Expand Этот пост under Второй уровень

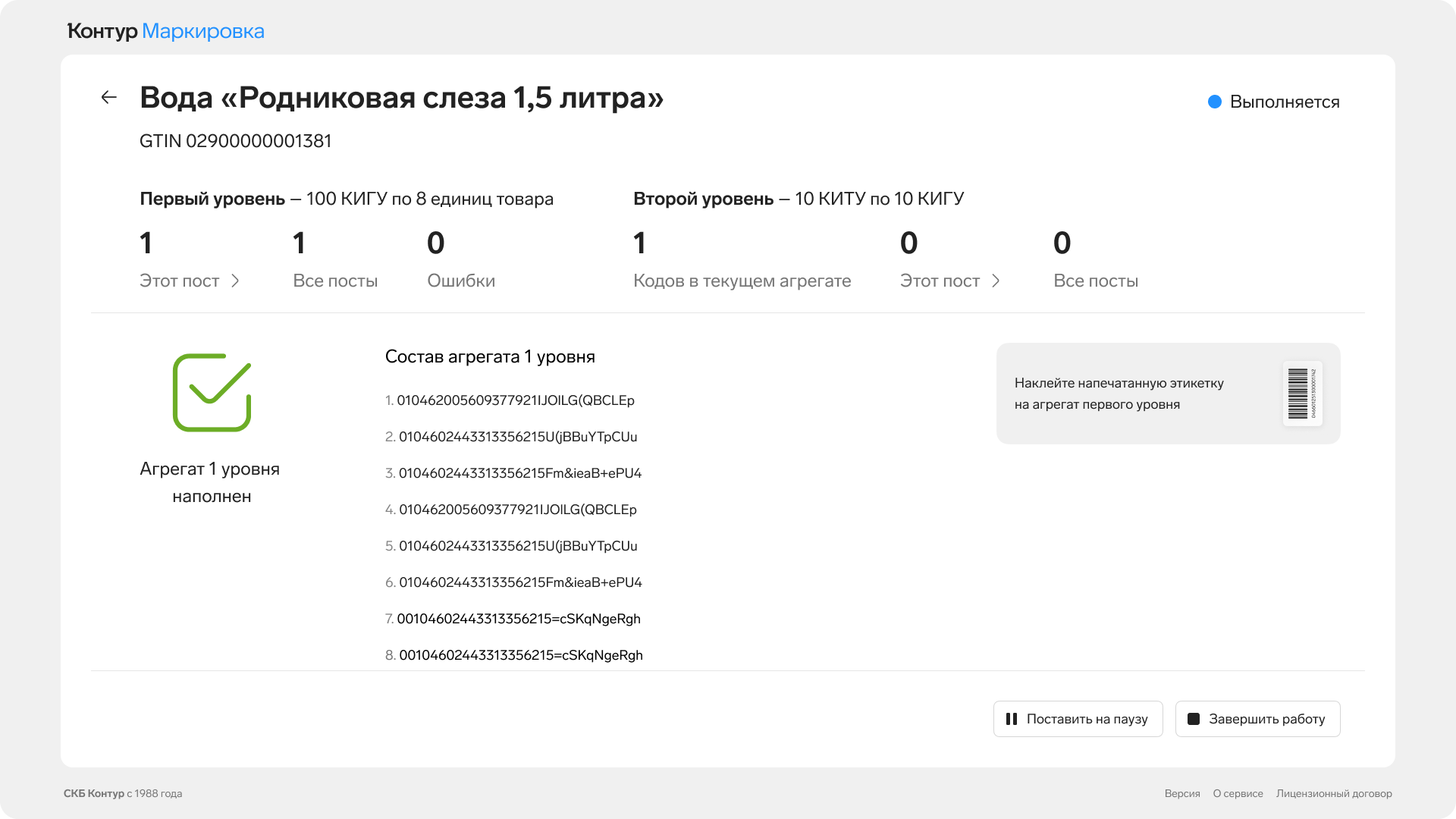tap(949, 281)
